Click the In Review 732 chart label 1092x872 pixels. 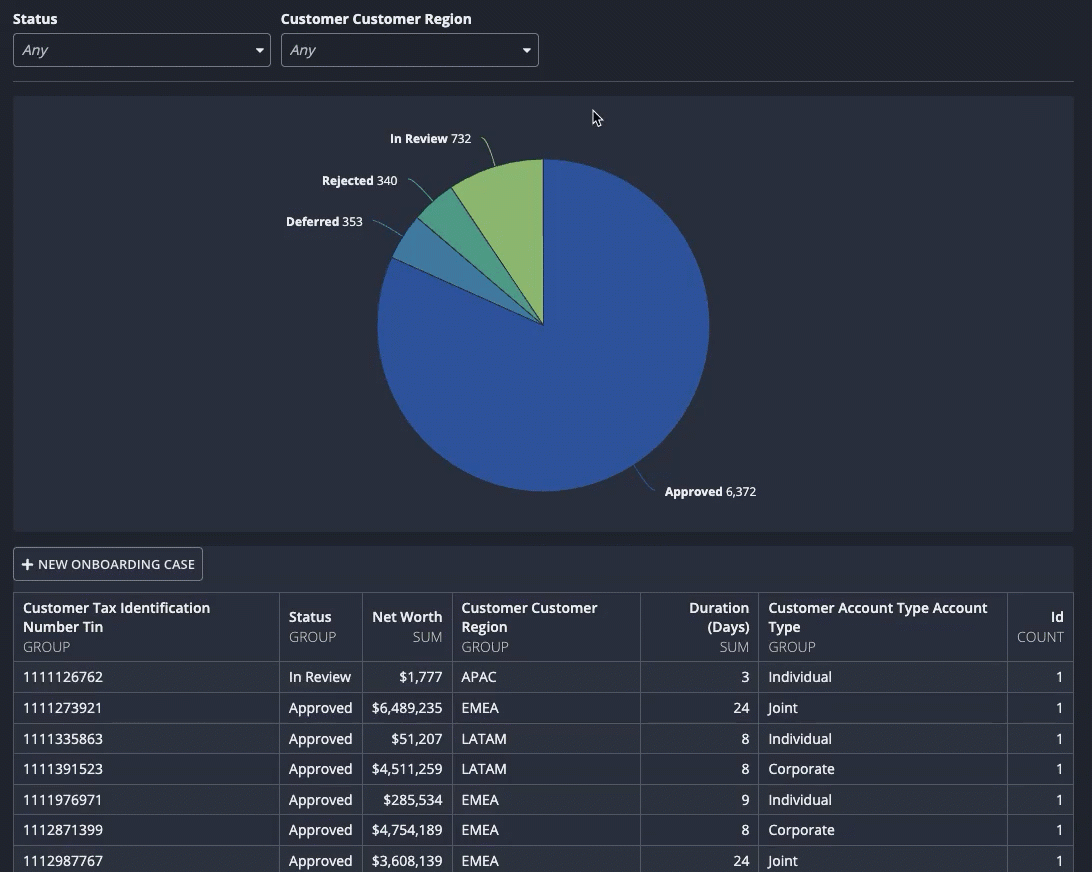430,139
